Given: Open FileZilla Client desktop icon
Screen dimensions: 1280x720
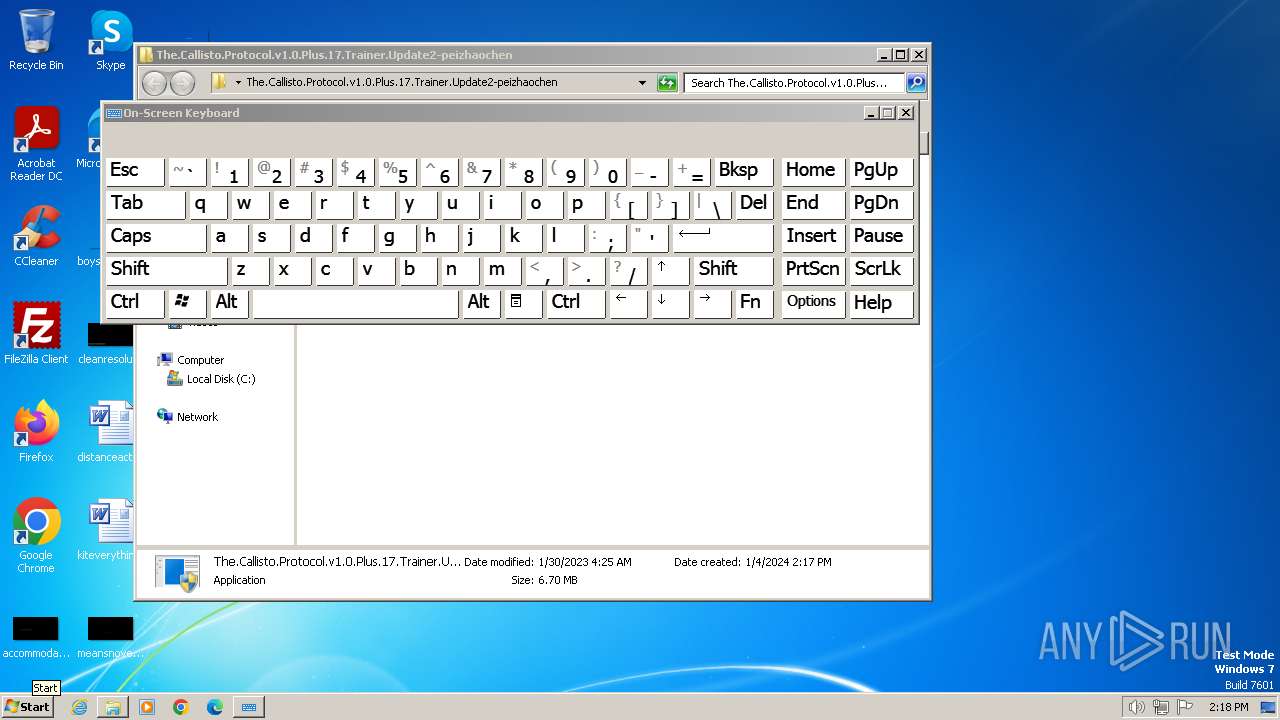Looking at the screenshot, I should [x=36, y=334].
